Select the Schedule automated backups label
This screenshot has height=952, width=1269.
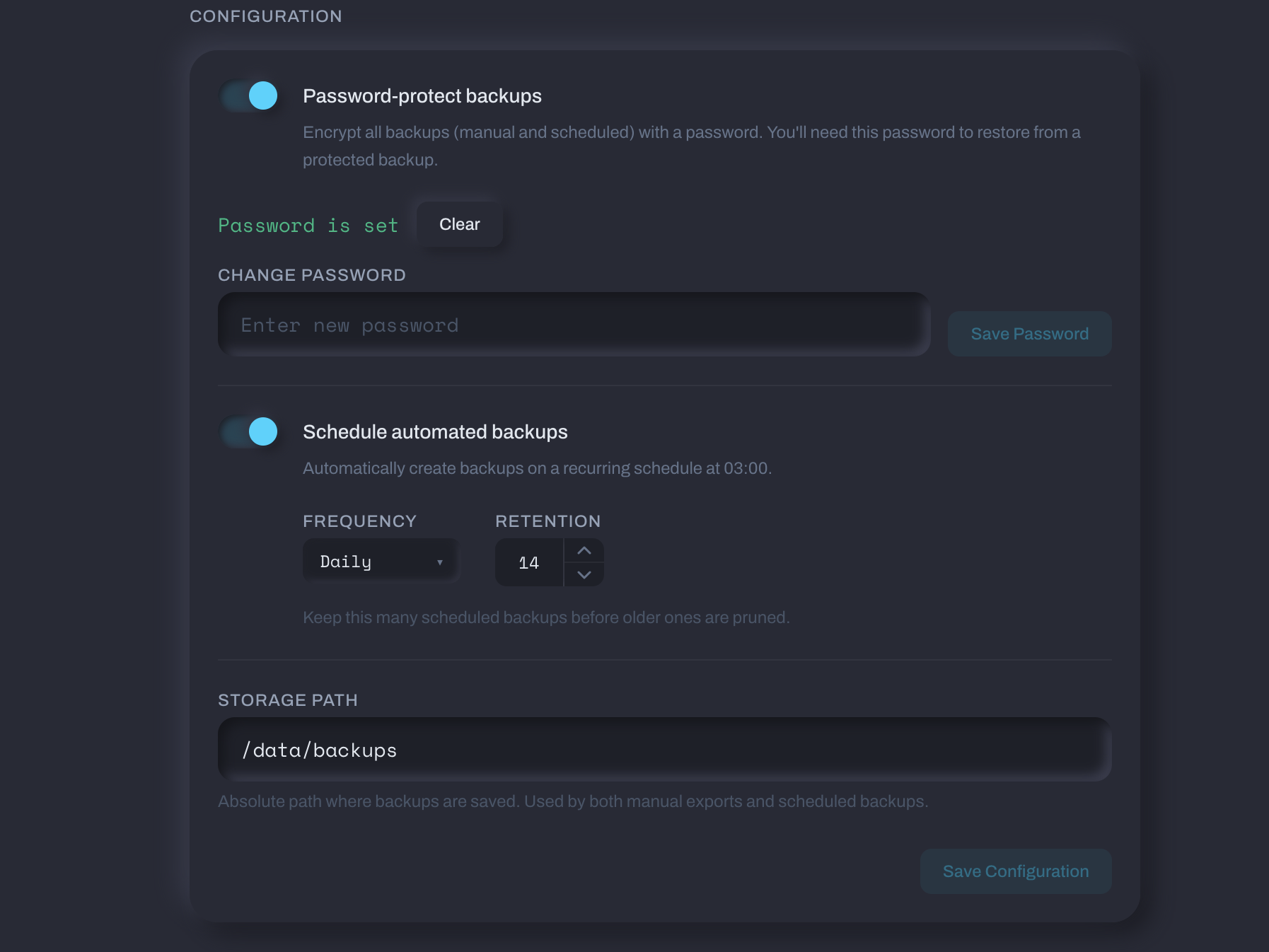[x=435, y=431]
